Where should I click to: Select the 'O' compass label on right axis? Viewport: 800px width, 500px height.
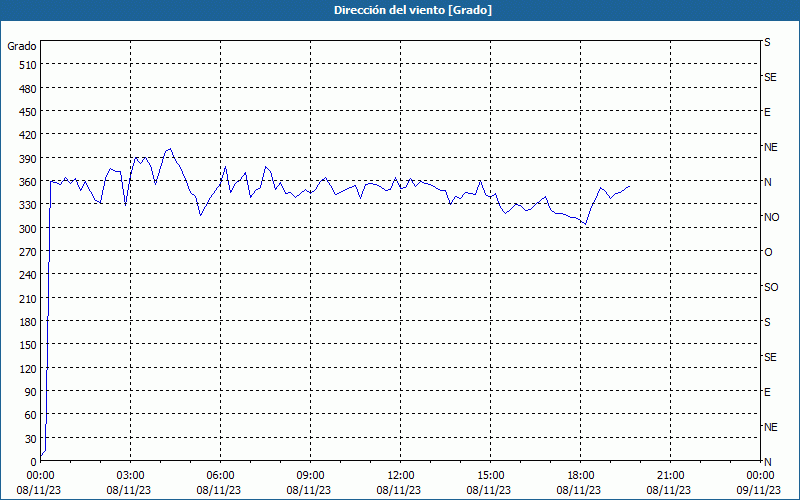pos(768,252)
